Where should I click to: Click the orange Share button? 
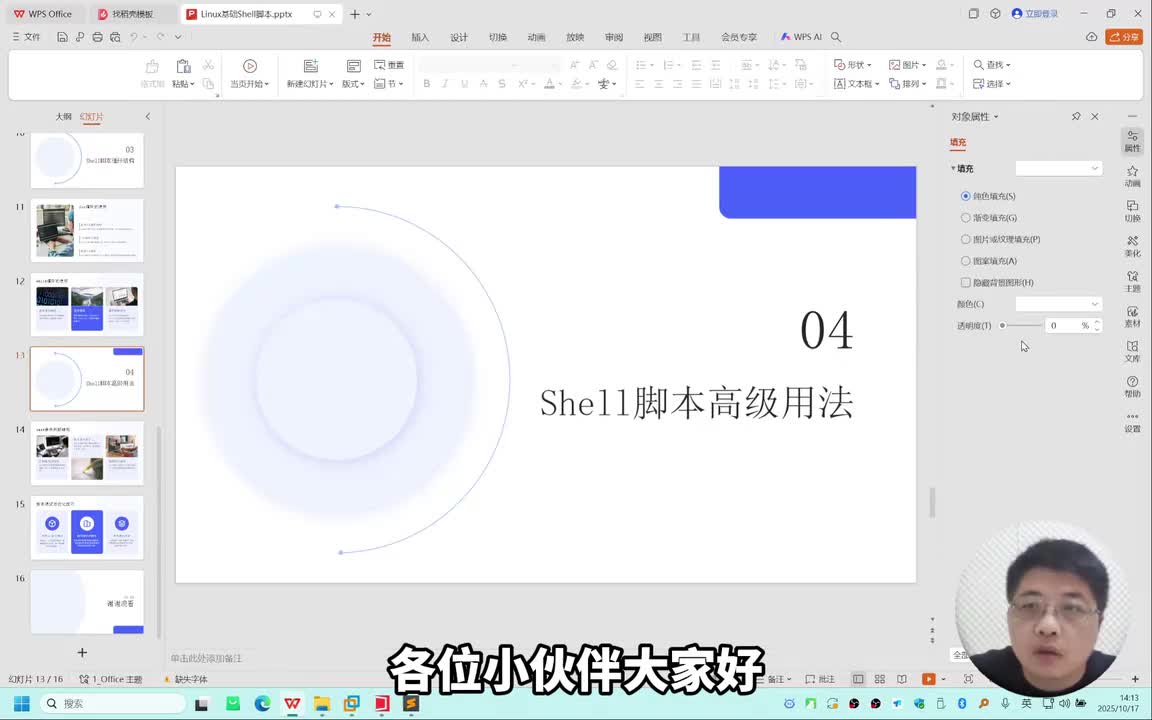point(1123,37)
